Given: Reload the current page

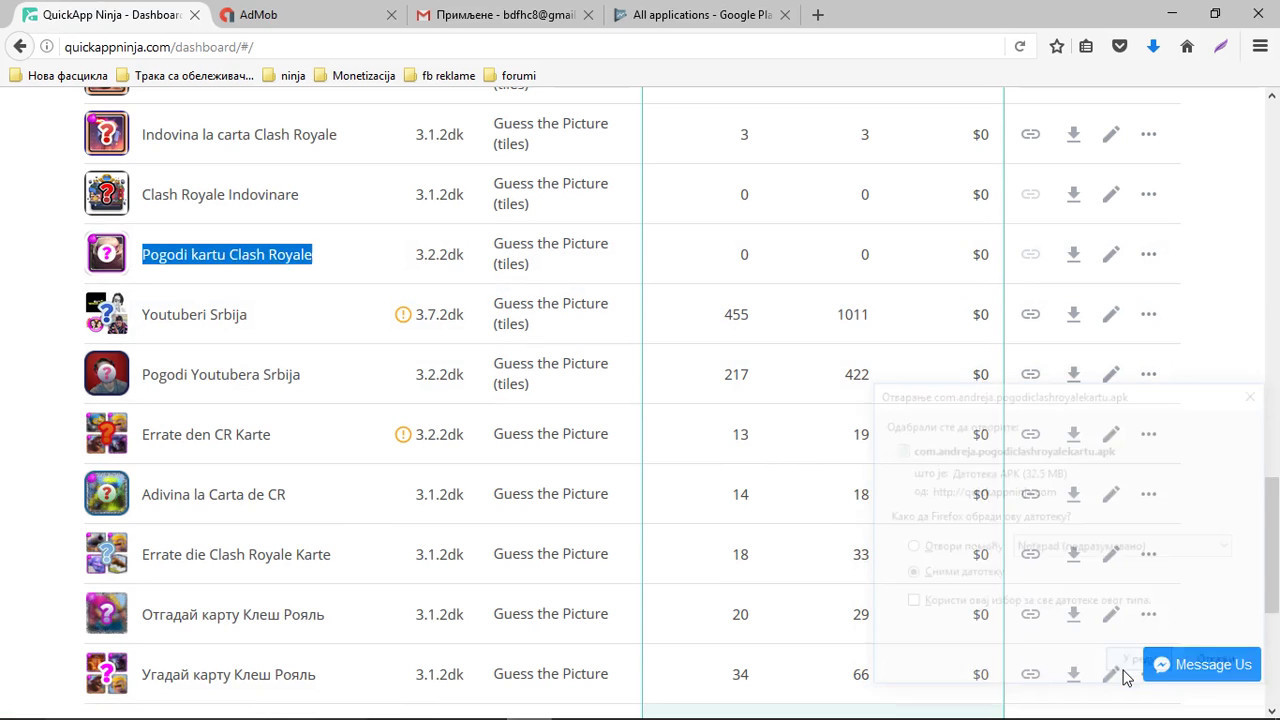Looking at the screenshot, I should [x=1019, y=47].
